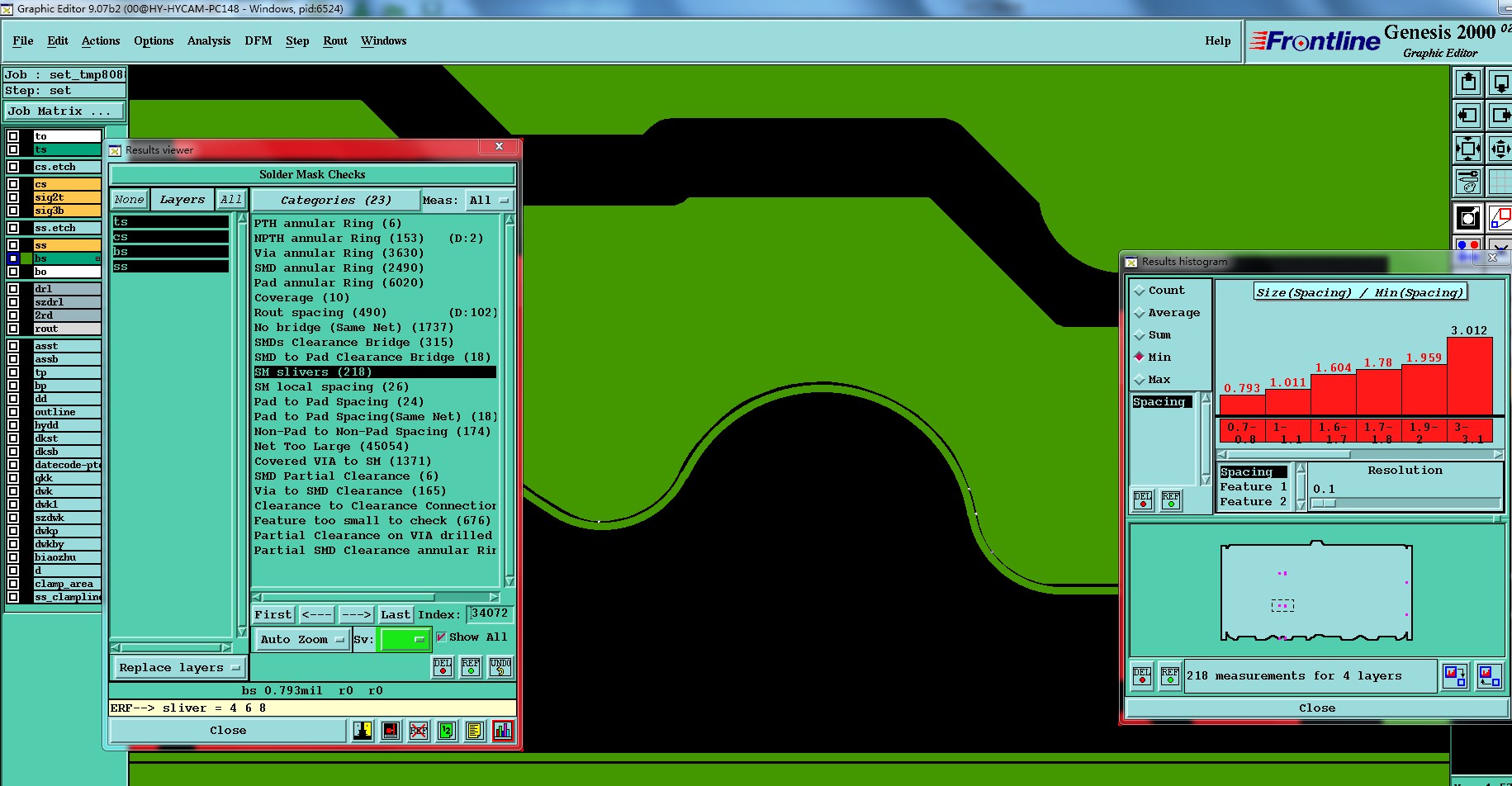Click the 0.7-0.8 red histogram bar
Viewport: 1512px width, 786px height.
[x=1242, y=405]
